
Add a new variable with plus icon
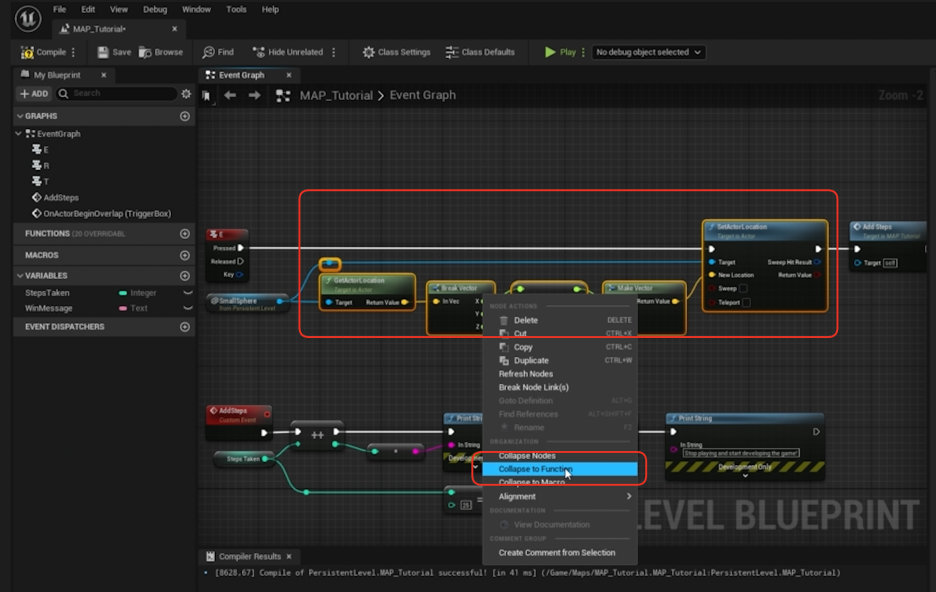coord(185,276)
